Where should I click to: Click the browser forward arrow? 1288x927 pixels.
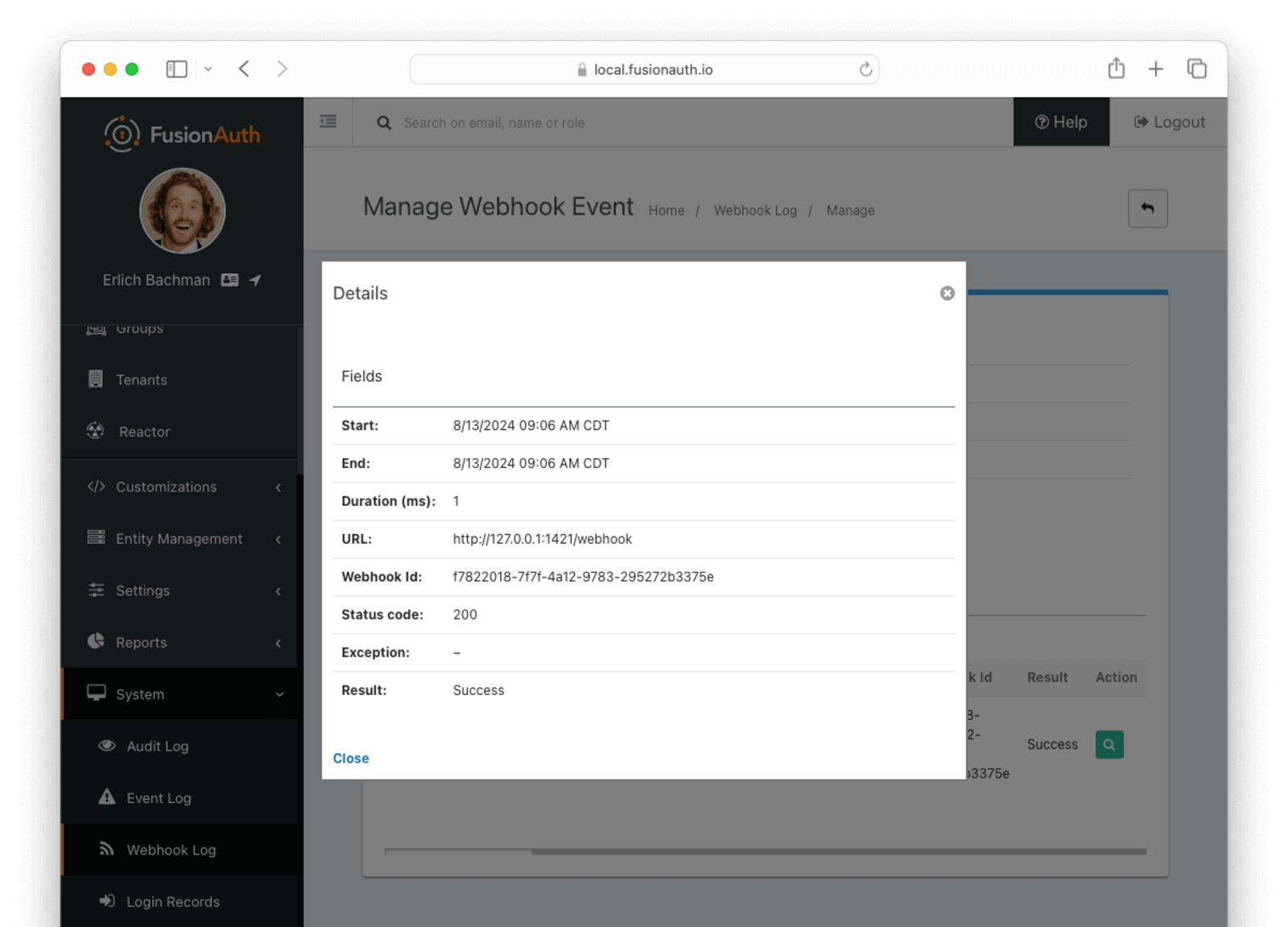(x=282, y=68)
